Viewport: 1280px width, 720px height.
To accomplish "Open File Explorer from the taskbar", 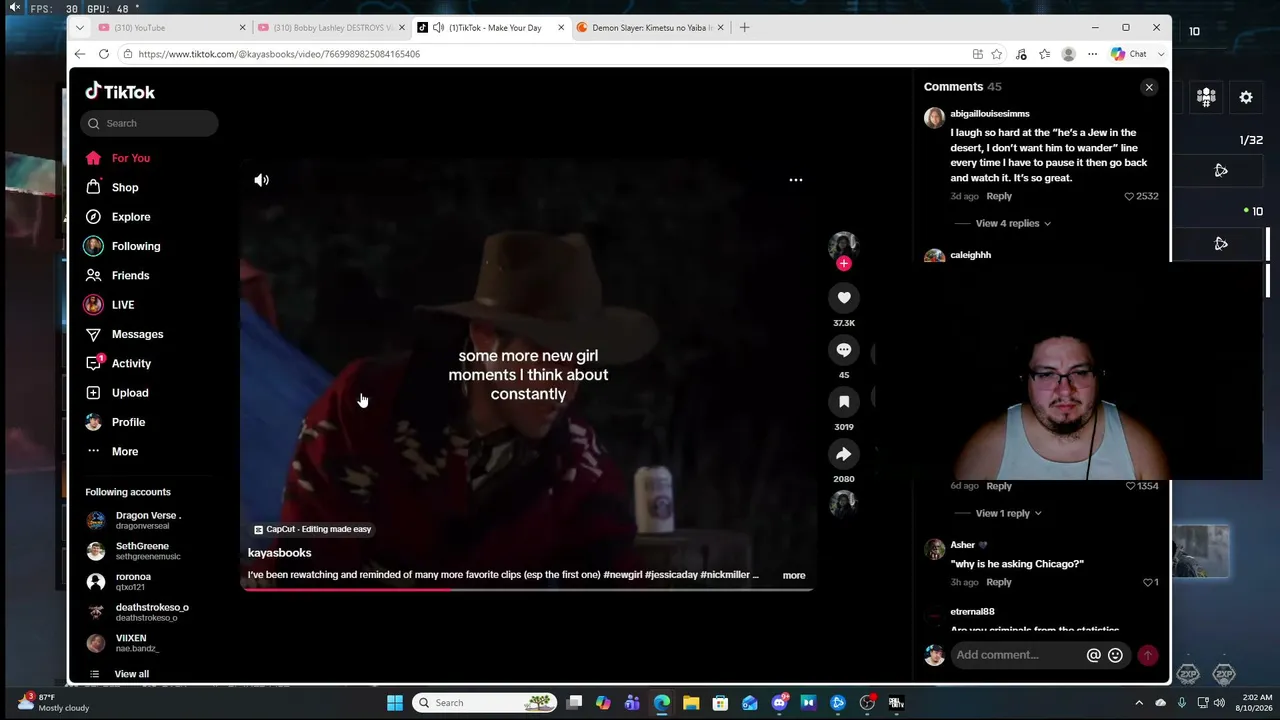I will (691, 703).
